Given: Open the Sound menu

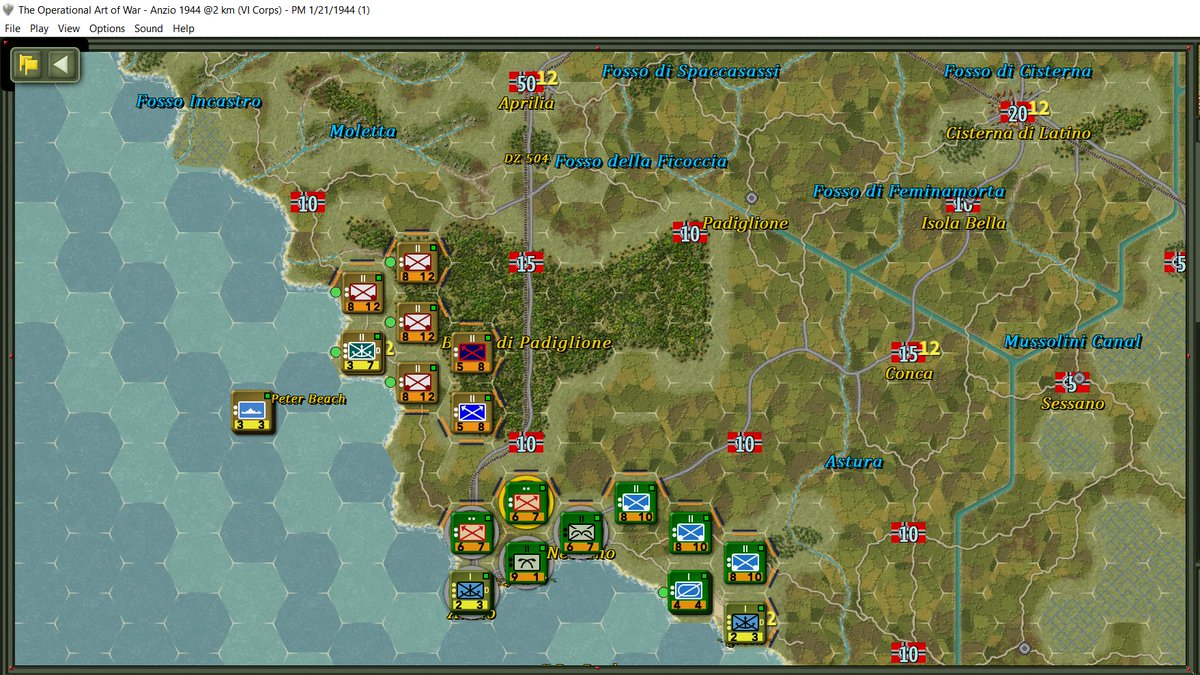Looking at the screenshot, I should [149, 28].
